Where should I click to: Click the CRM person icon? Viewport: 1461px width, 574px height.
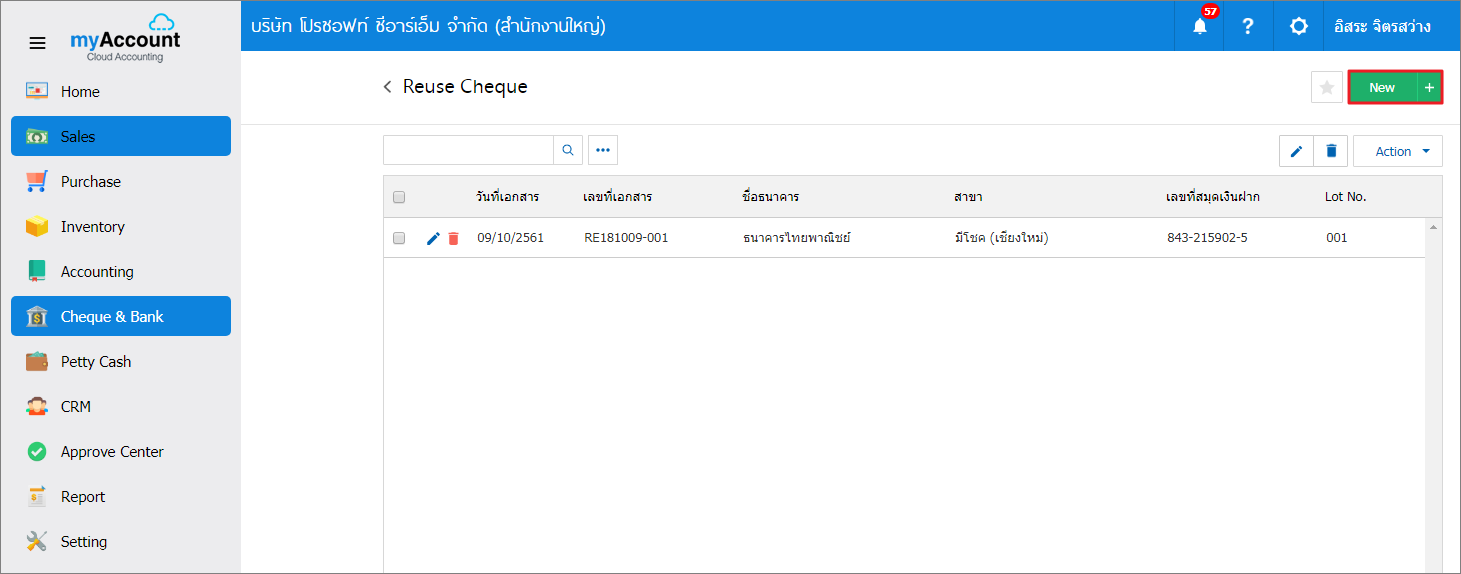(37, 406)
